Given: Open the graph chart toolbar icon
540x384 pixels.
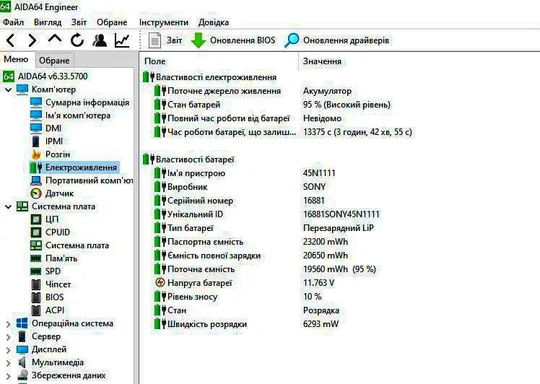Looking at the screenshot, I should pyautogui.click(x=122, y=40).
